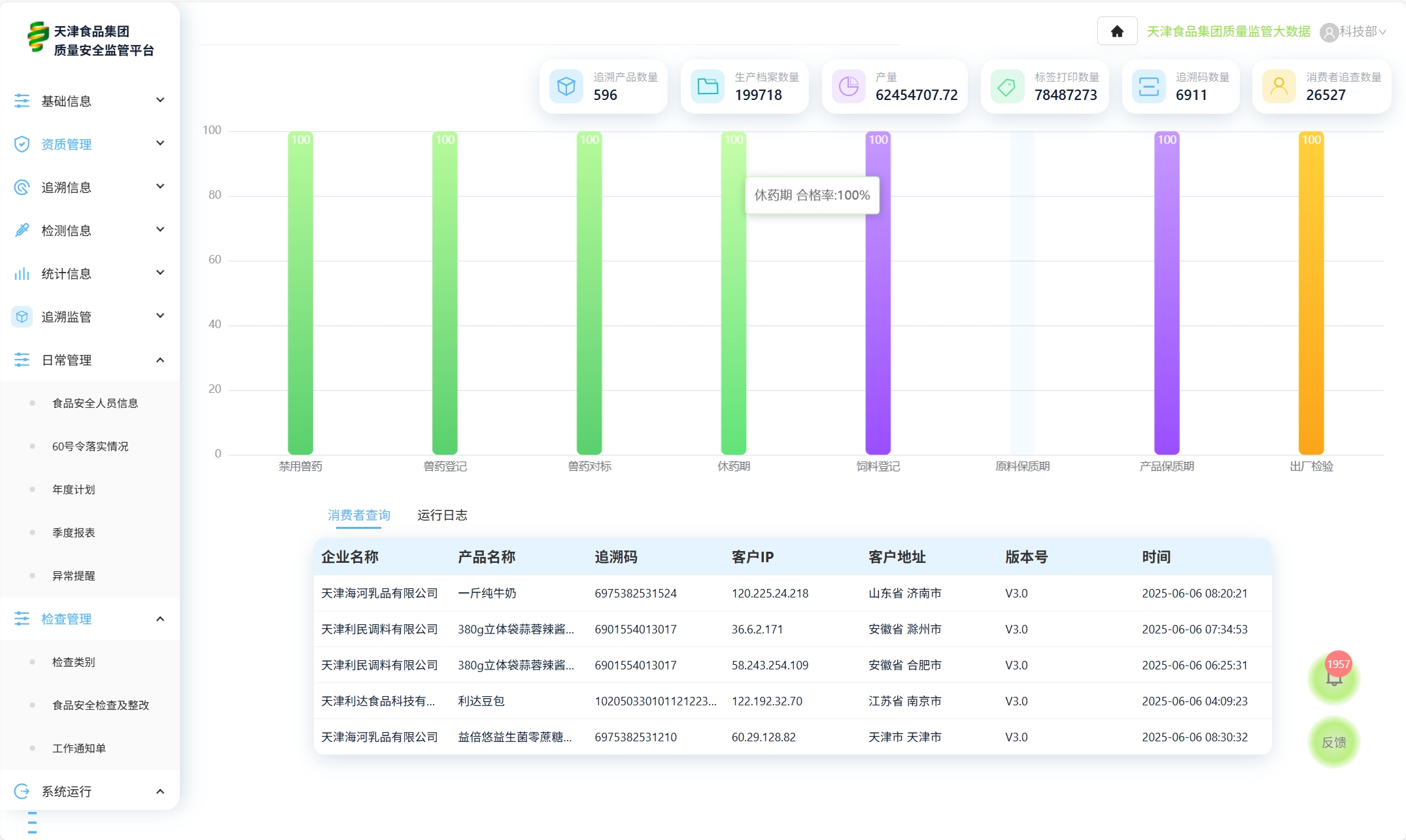Click the 基础信息 sliders icon
Image resolution: width=1406 pixels, height=840 pixels.
click(x=22, y=101)
